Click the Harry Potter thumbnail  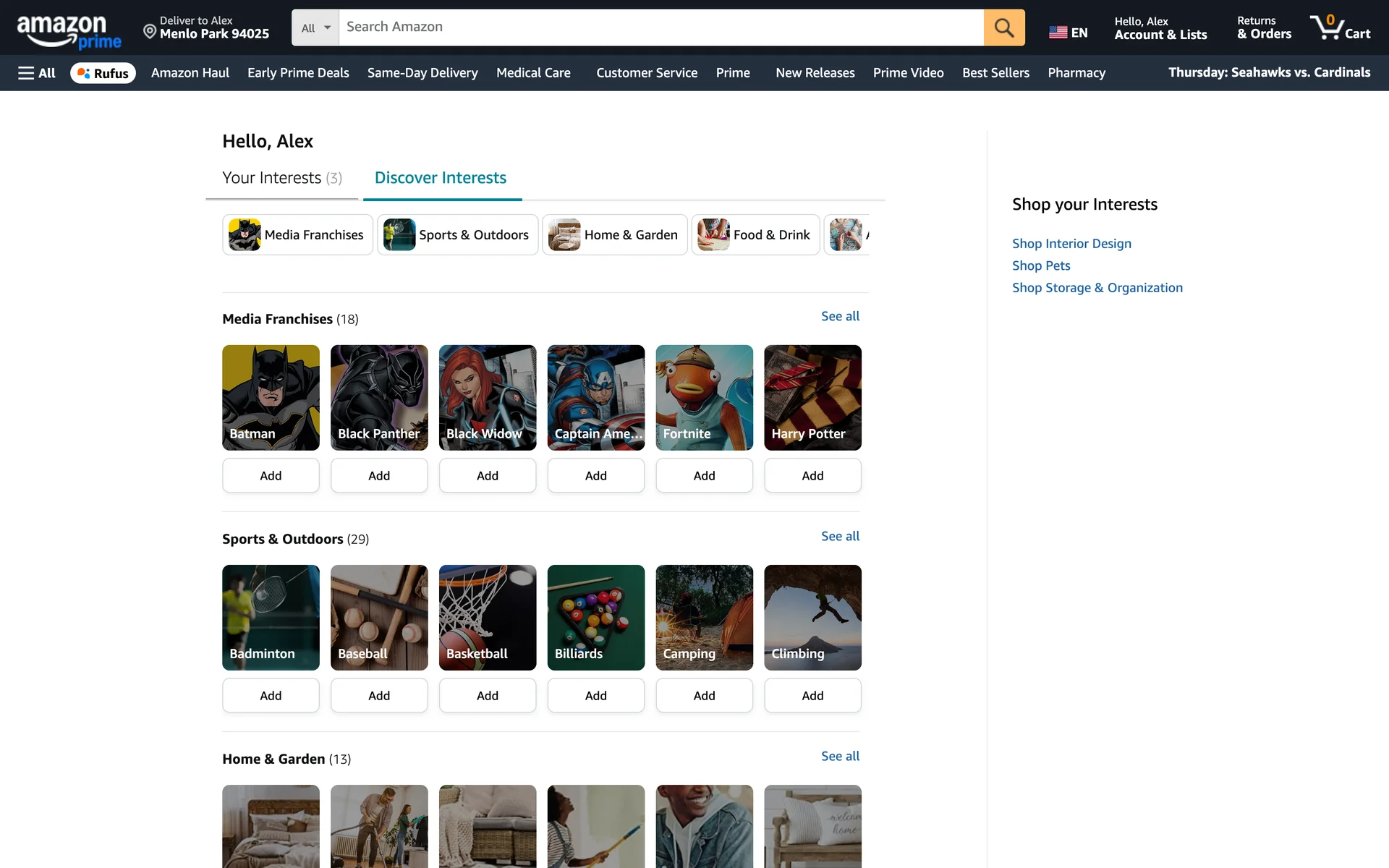coord(812,397)
